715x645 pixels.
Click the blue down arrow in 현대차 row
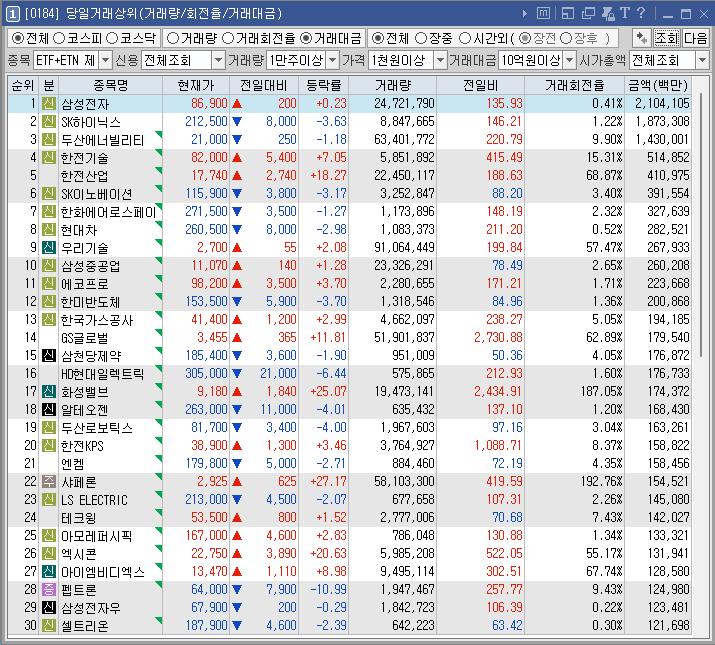coord(237,229)
